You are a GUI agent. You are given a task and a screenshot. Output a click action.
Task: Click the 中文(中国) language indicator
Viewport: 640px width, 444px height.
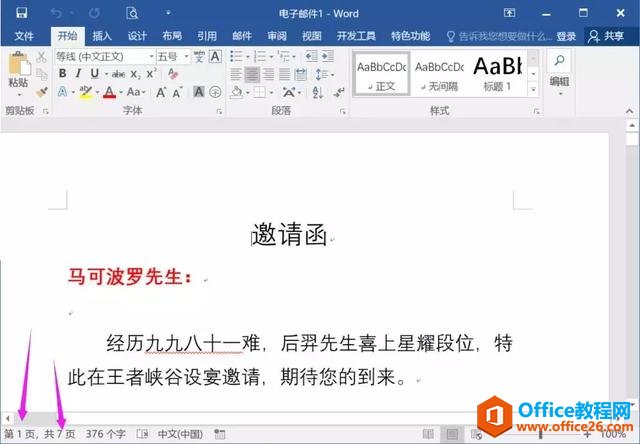tap(180, 434)
